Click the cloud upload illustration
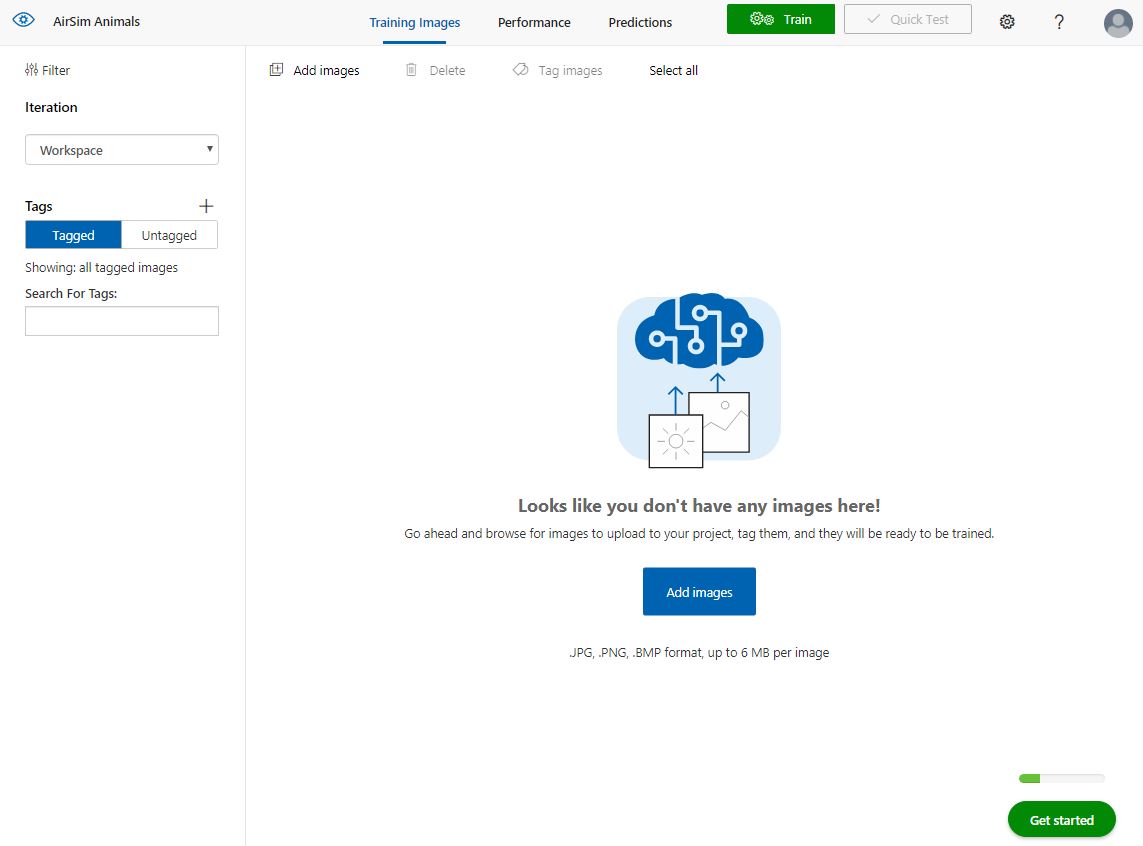The image size is (1143, 846). (x=699, y=380)
